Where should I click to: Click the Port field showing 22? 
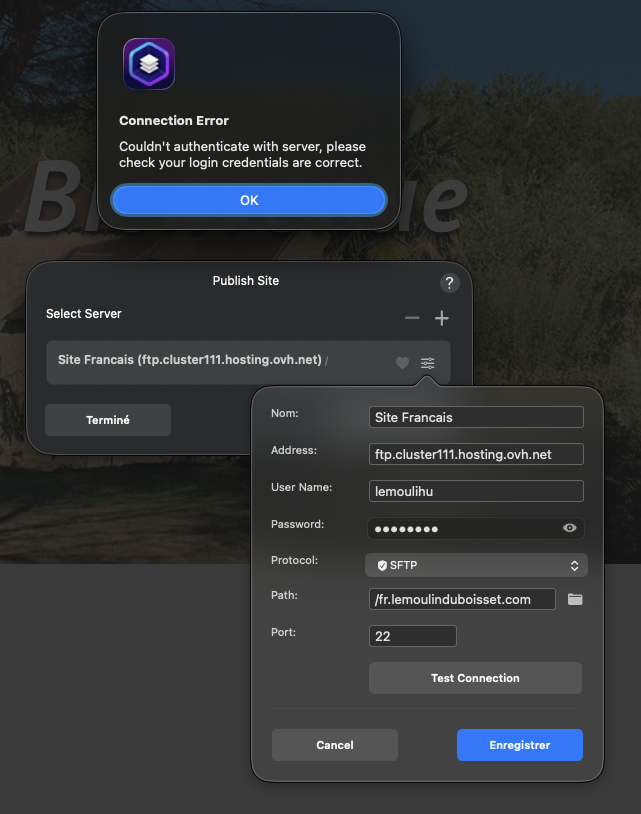413,636
